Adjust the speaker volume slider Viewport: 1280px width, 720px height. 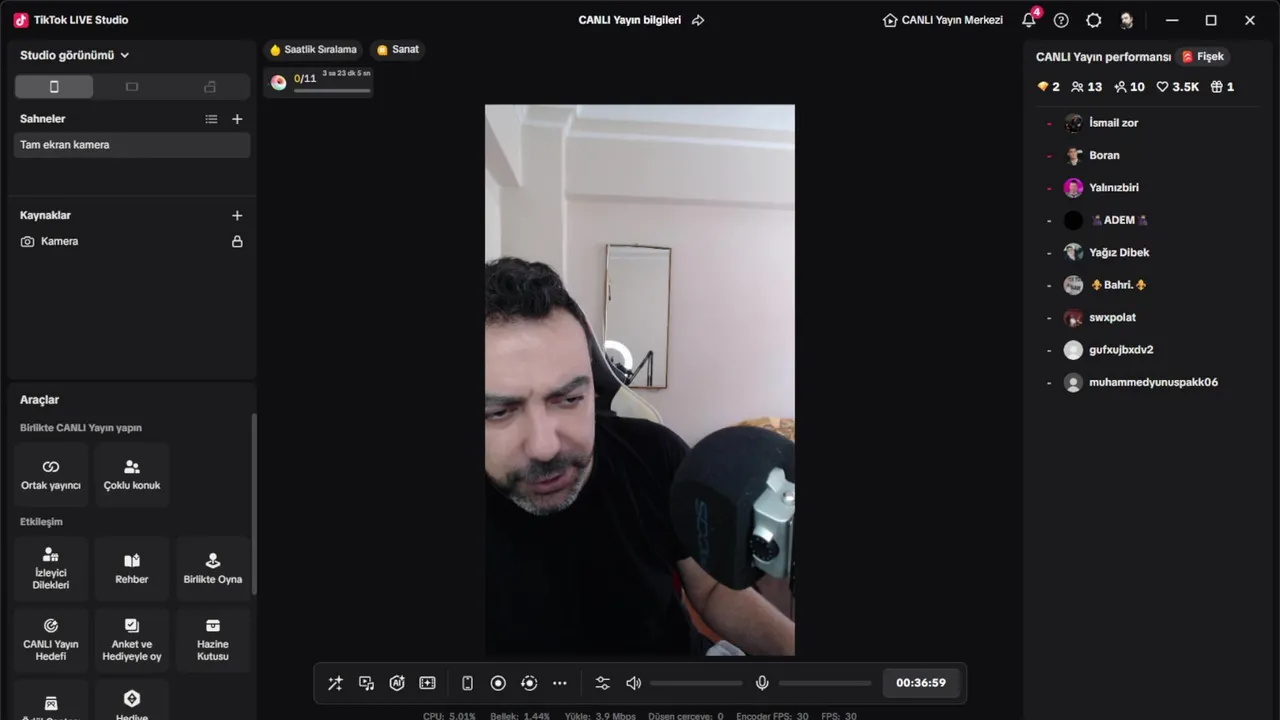(x=696, y=683)
